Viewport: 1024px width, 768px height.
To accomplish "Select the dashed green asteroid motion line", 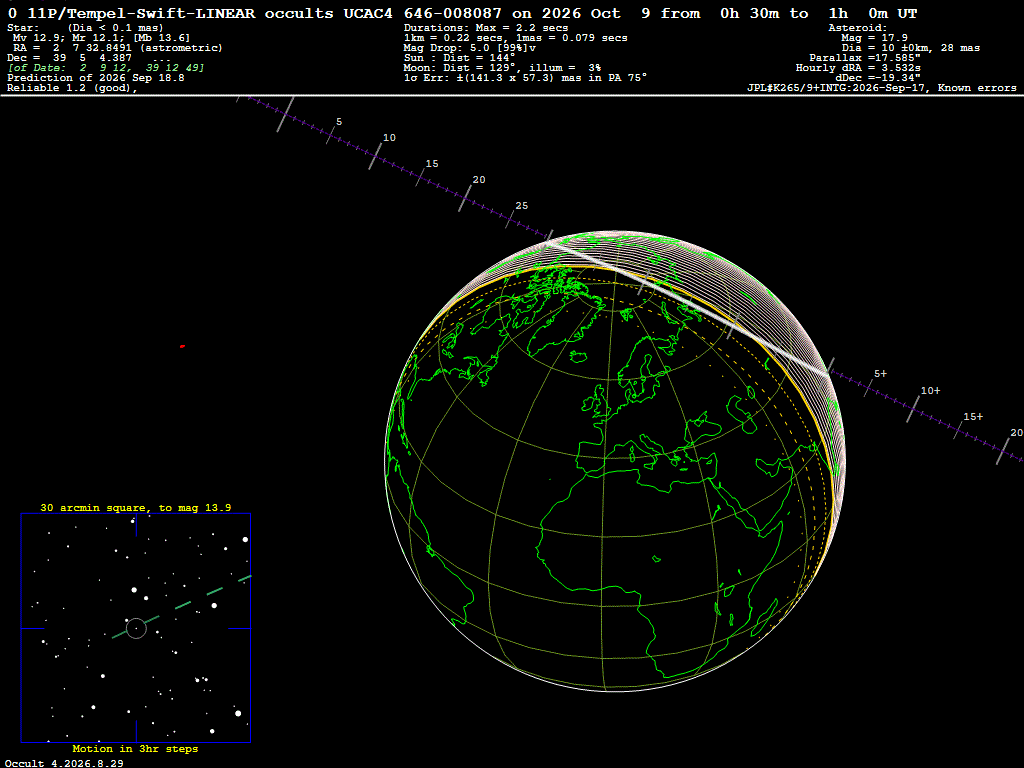I will click(182, 607).
